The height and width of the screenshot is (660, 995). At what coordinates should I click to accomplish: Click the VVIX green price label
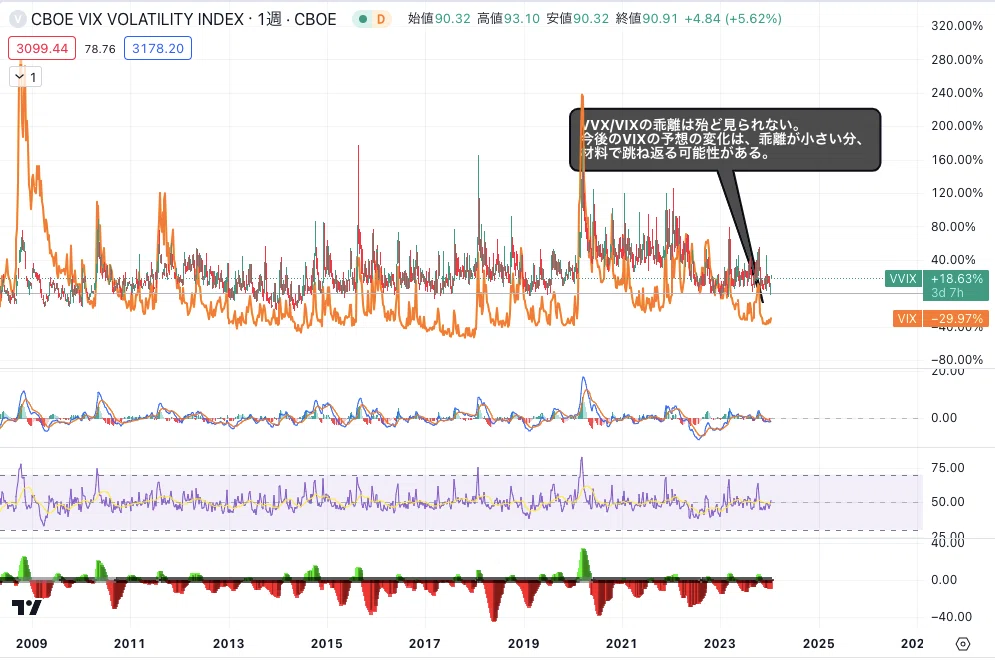coord(903,279)
